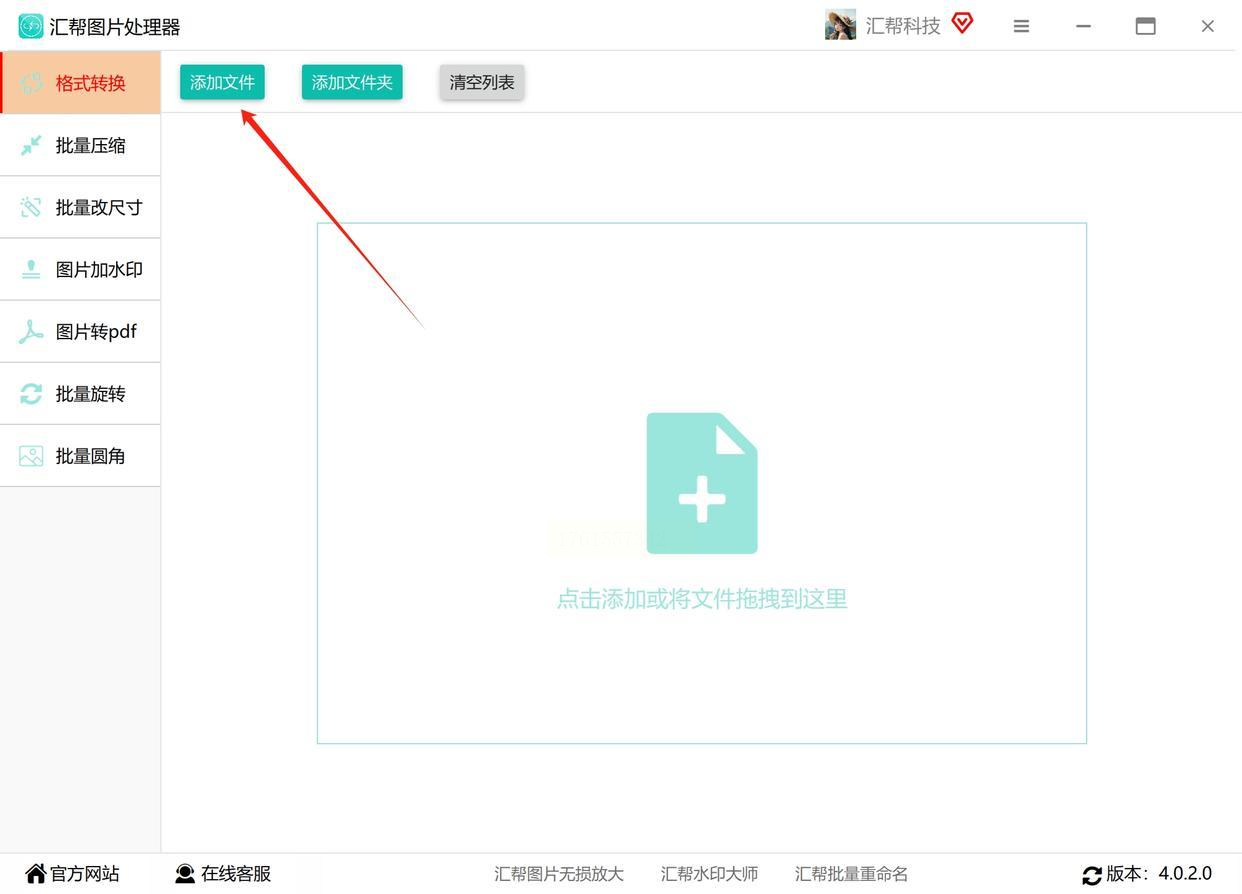This screenshot has height=894, width=1242.
Task: Click the 添加文件 button
Action: [x=222, y=82]
